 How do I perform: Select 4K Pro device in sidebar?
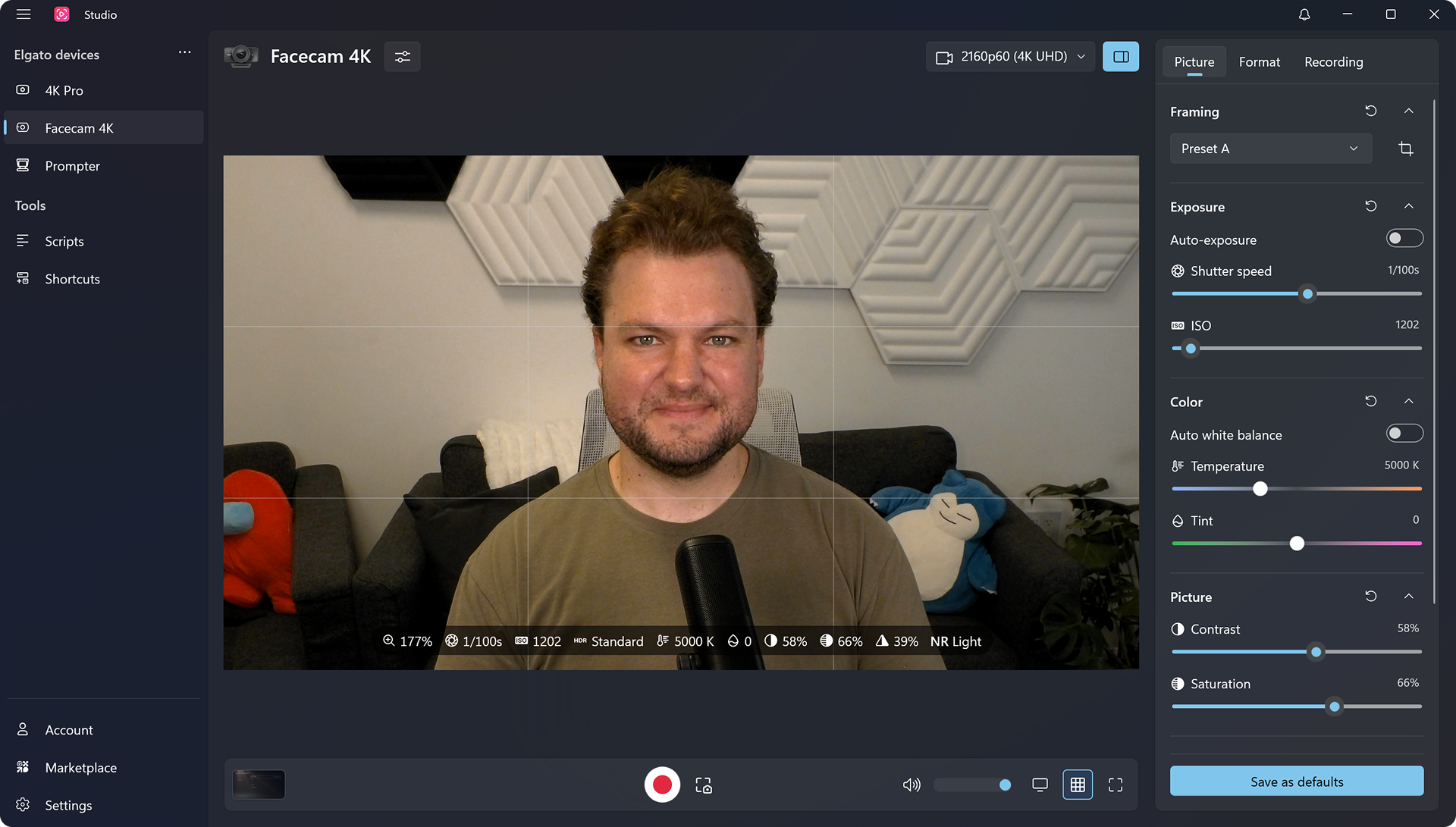(104, 90)
